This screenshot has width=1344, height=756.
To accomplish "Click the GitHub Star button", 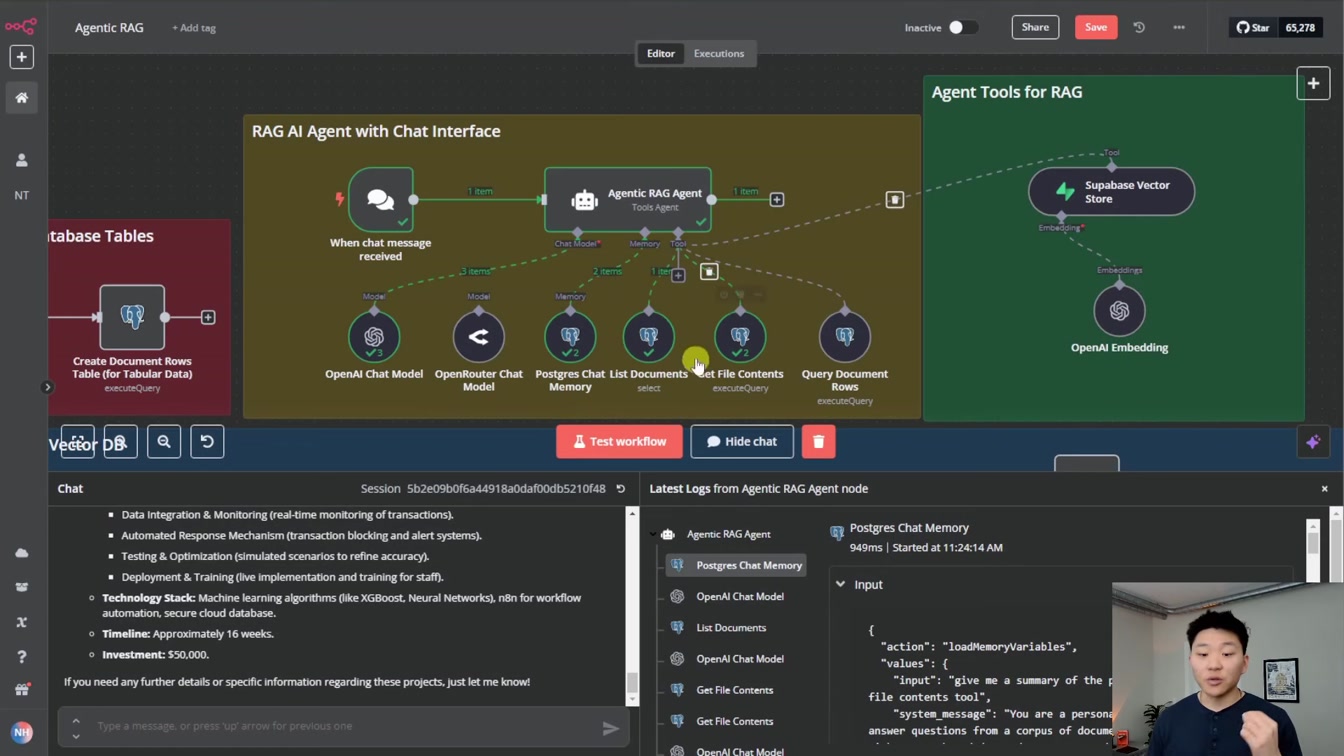I will (x=1253, y=27).
